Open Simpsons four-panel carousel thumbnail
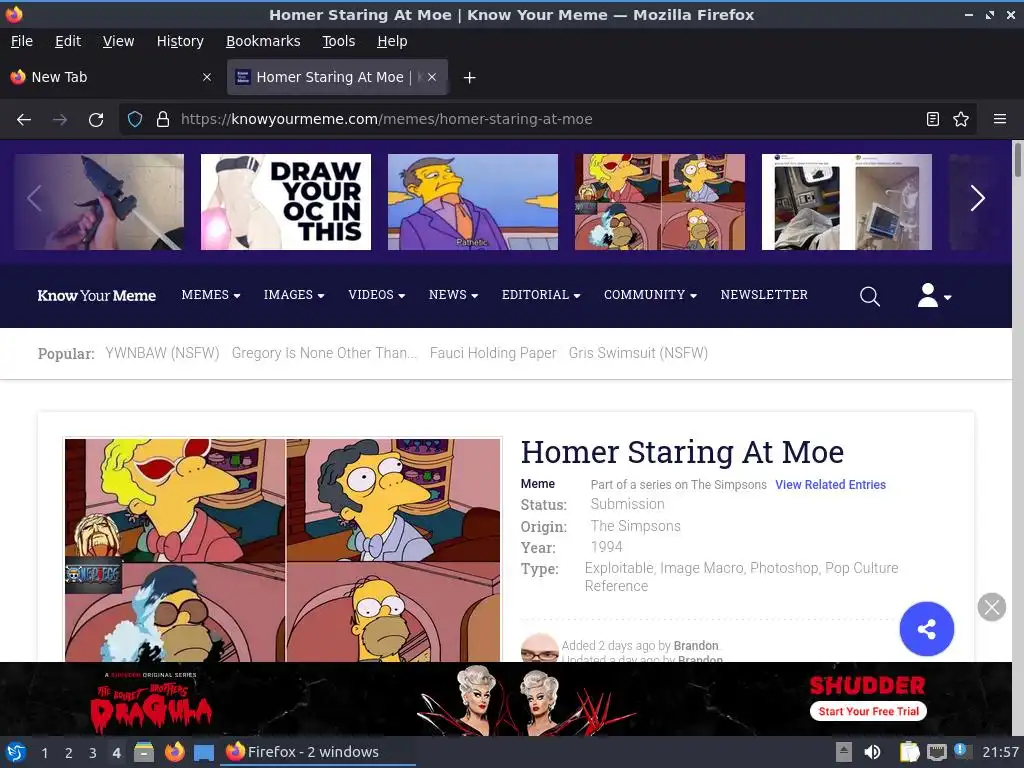This screenshot has height=768, width=1024. click(x=660, y=202)
